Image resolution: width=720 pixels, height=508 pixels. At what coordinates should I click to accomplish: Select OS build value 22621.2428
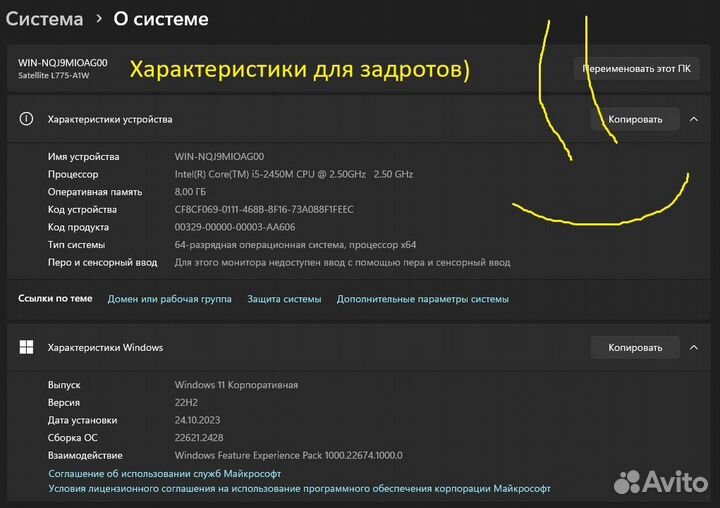coord(199,438)
